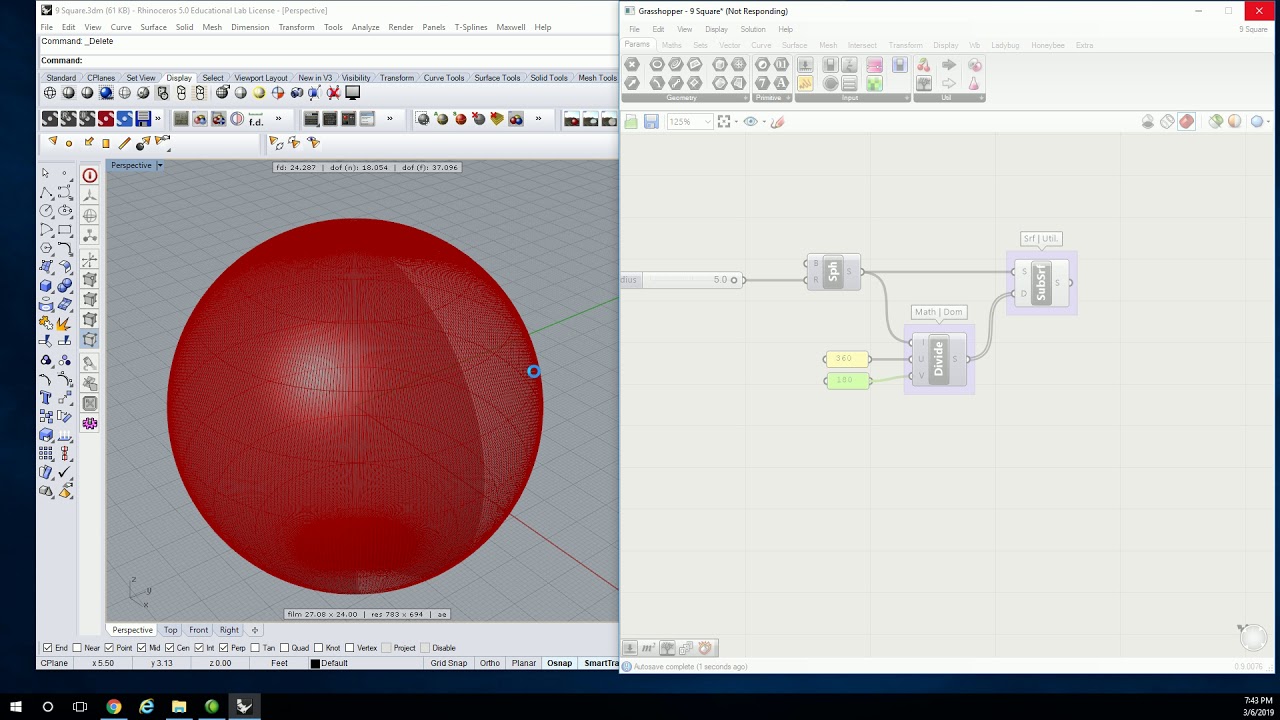This screenshot has height=720, width=1280.
Task: Toggle Osnap in the Rhino status bar
Action: 559,663
